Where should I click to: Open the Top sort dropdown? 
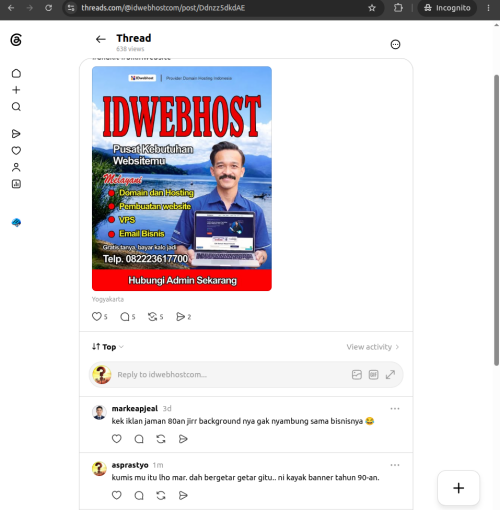108,347
